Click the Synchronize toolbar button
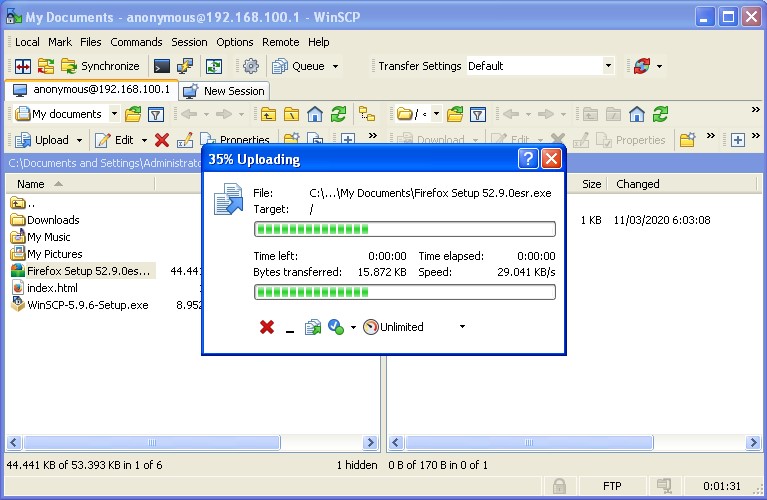 (x=100, y=66)
